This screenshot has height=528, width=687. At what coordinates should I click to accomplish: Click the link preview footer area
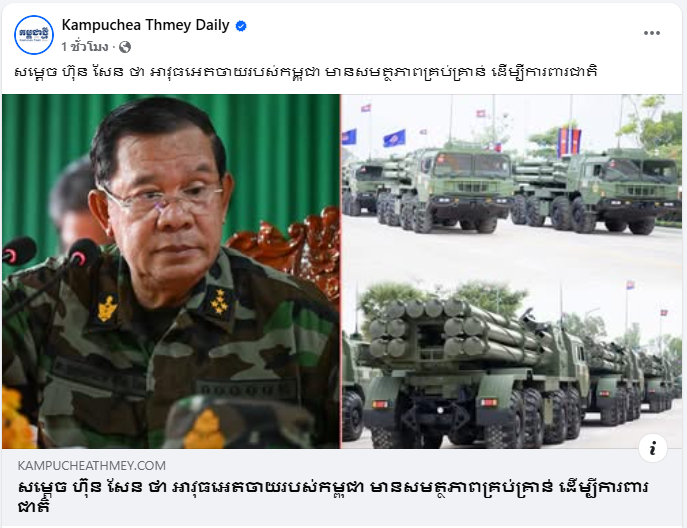click(x=342, y=487)
